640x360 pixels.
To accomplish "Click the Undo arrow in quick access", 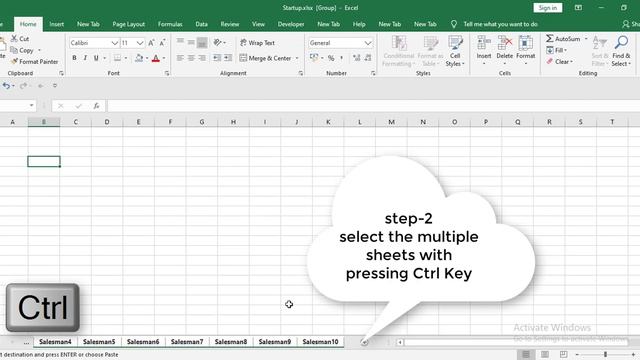I will click(x=6, y=86).
